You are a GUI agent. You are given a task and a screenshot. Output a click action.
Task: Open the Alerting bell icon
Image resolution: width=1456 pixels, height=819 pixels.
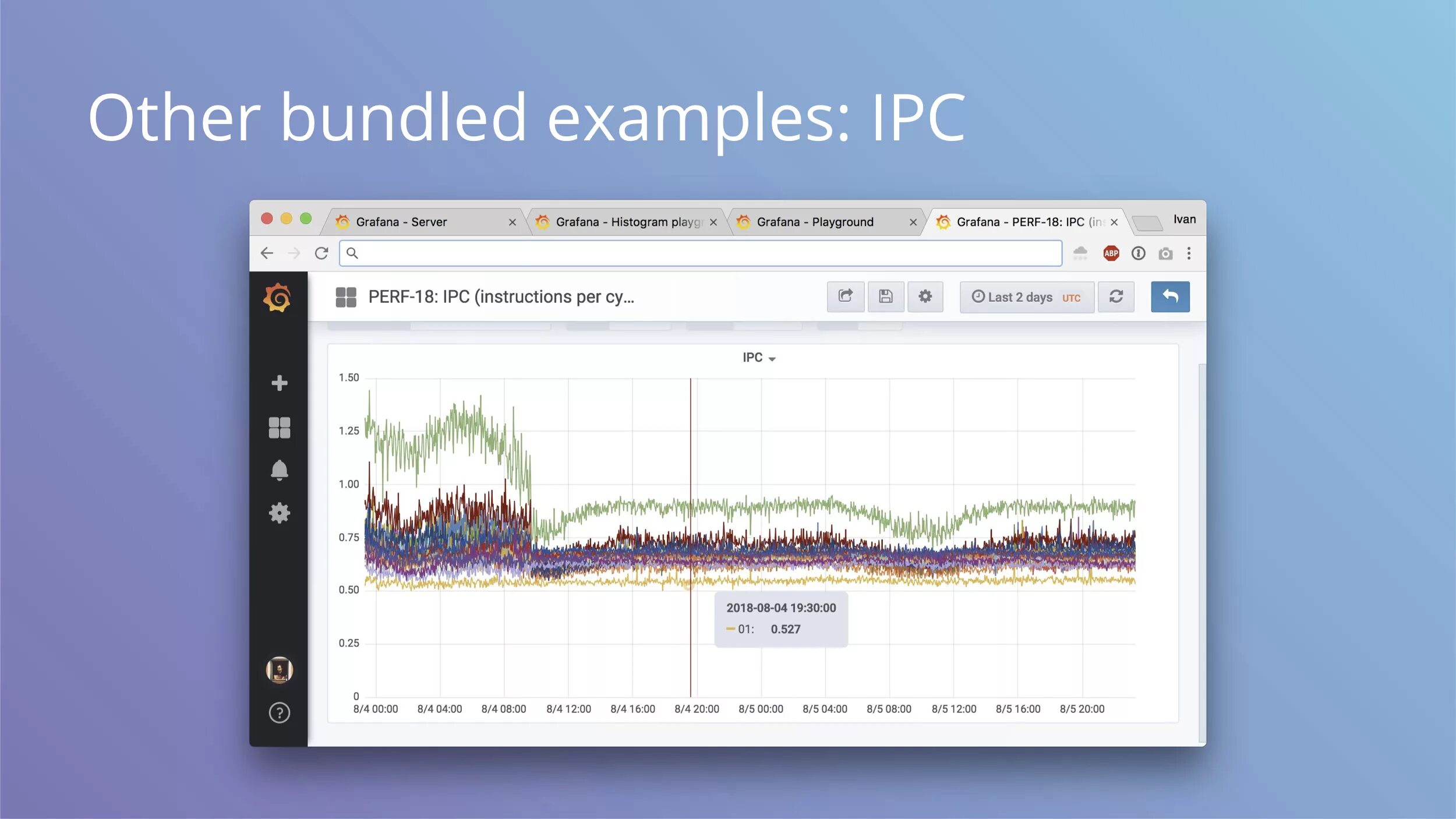279,469
